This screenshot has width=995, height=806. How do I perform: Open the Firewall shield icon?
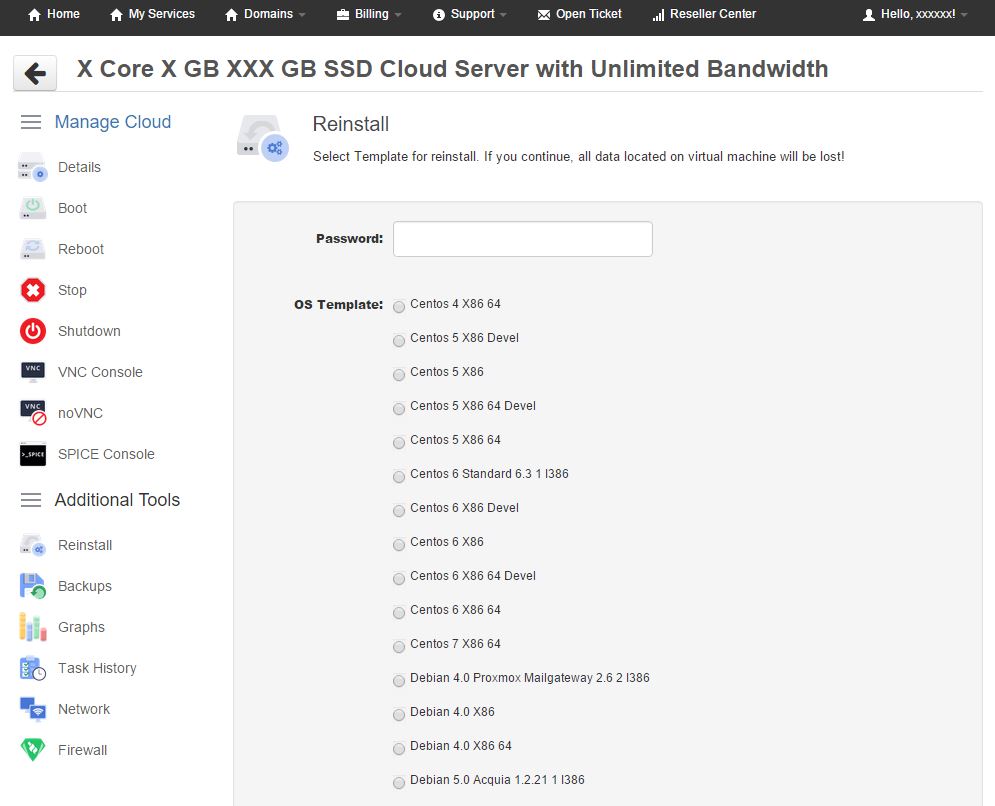33,750
